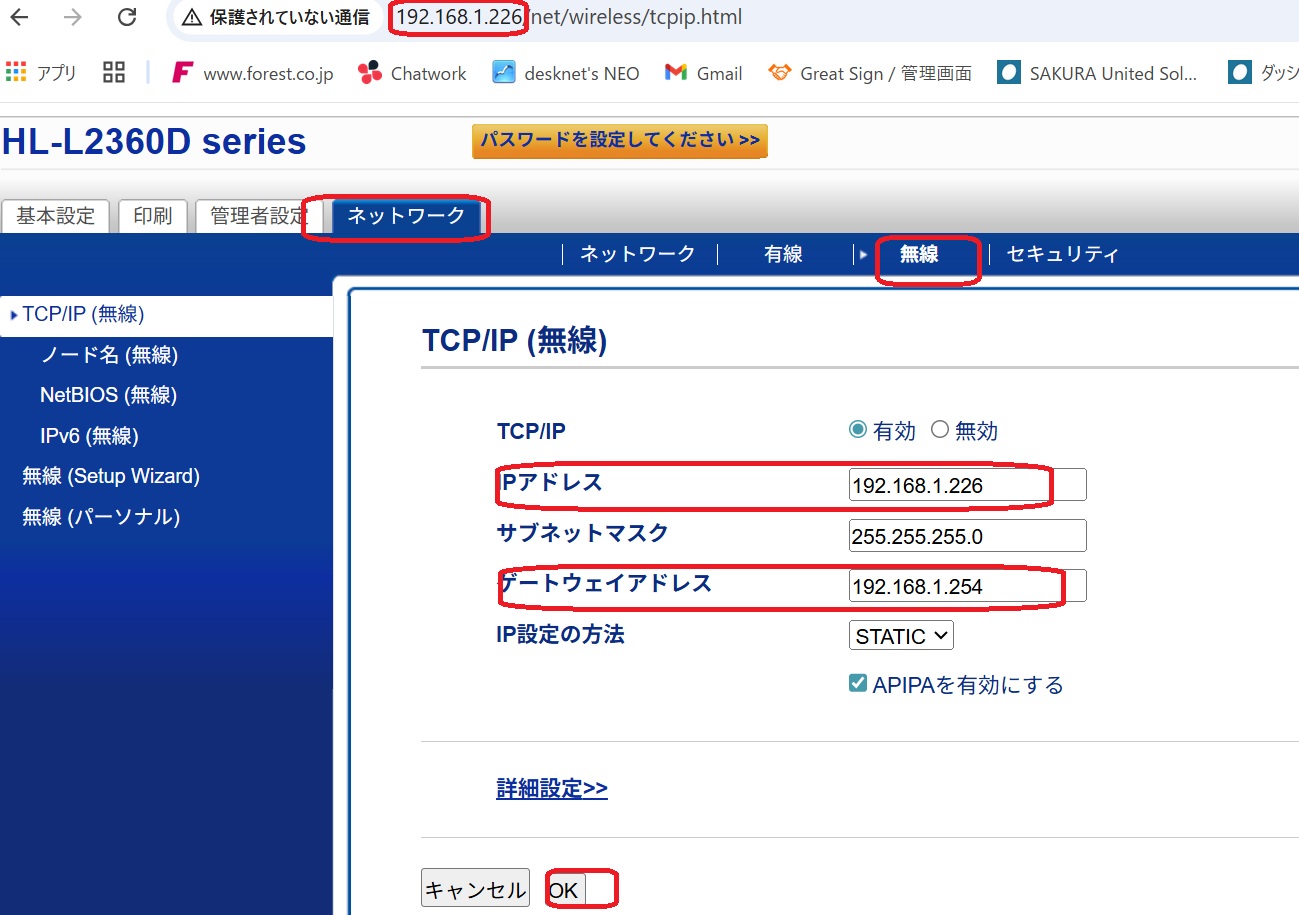1299x915 pixels.
Task: Open the Chatwork bookmark
Action: [x=412, y=73]
